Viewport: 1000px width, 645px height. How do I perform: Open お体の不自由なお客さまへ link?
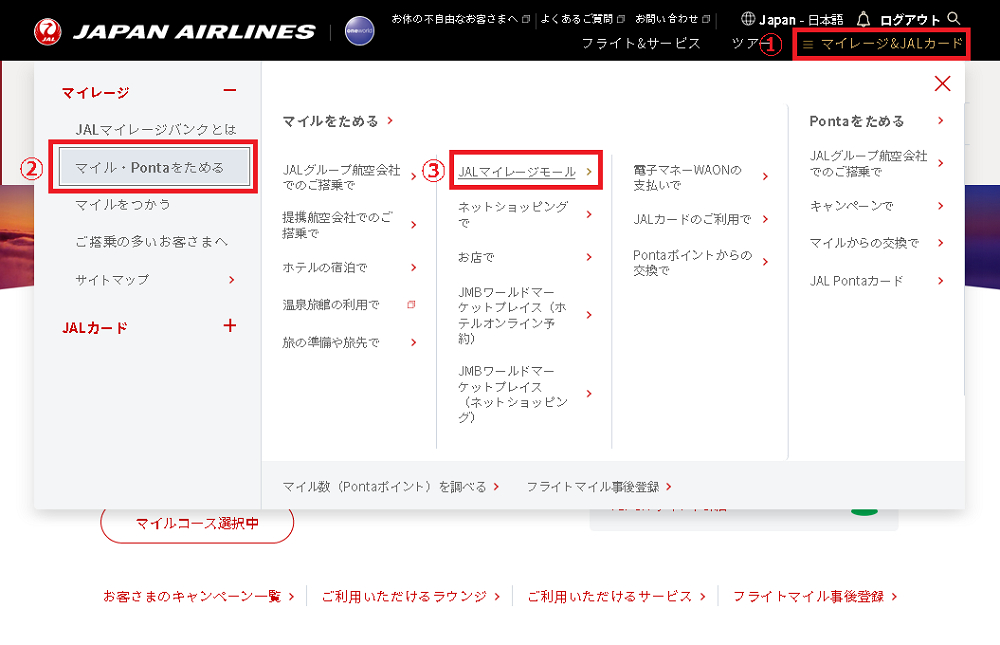460,19
